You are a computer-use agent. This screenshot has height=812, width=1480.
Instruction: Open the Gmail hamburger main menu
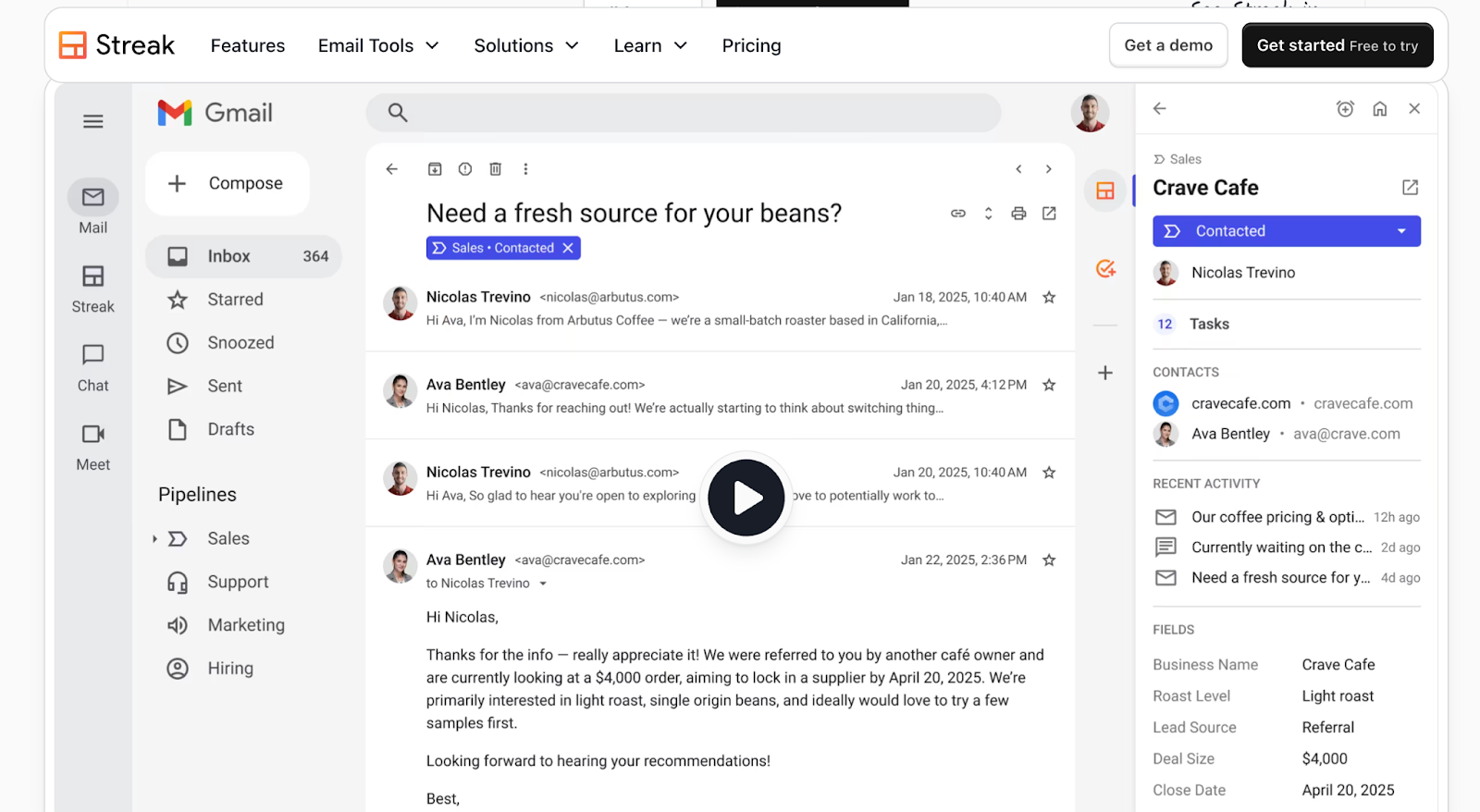tap(93, 121)
